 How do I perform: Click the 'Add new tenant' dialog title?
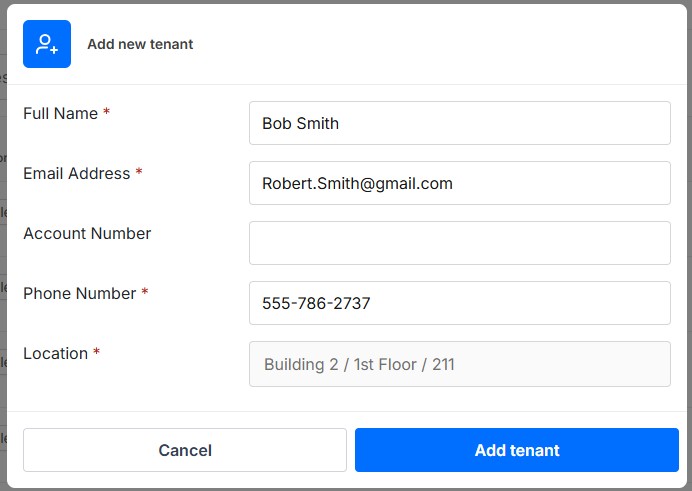point(140,44)
